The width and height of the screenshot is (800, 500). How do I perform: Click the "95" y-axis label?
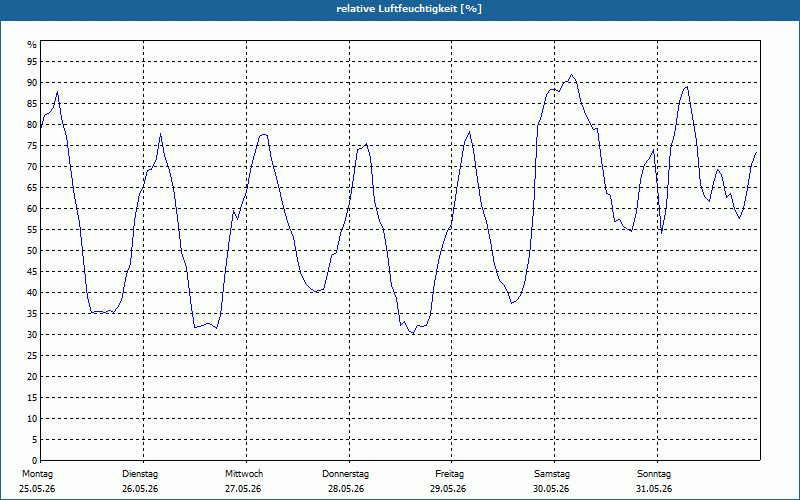(x=32, y=62)
